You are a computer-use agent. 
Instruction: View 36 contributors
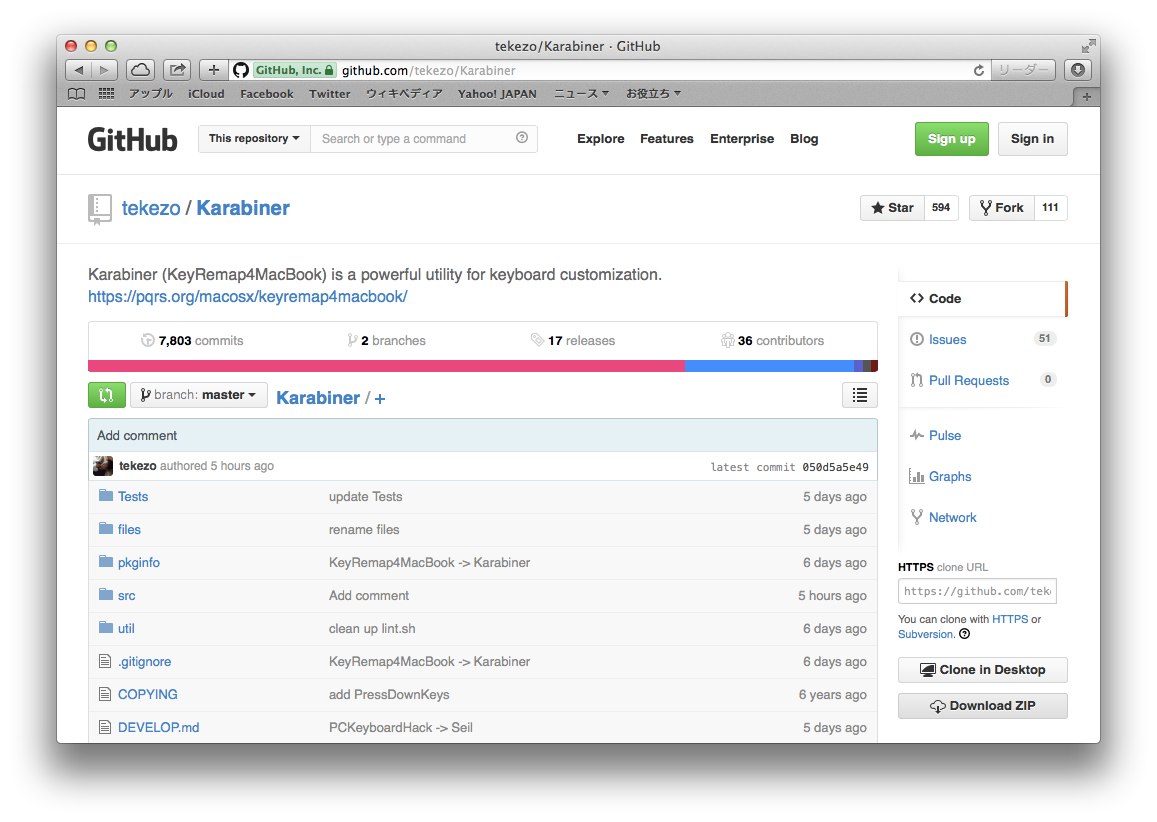[x=773, y=340]
